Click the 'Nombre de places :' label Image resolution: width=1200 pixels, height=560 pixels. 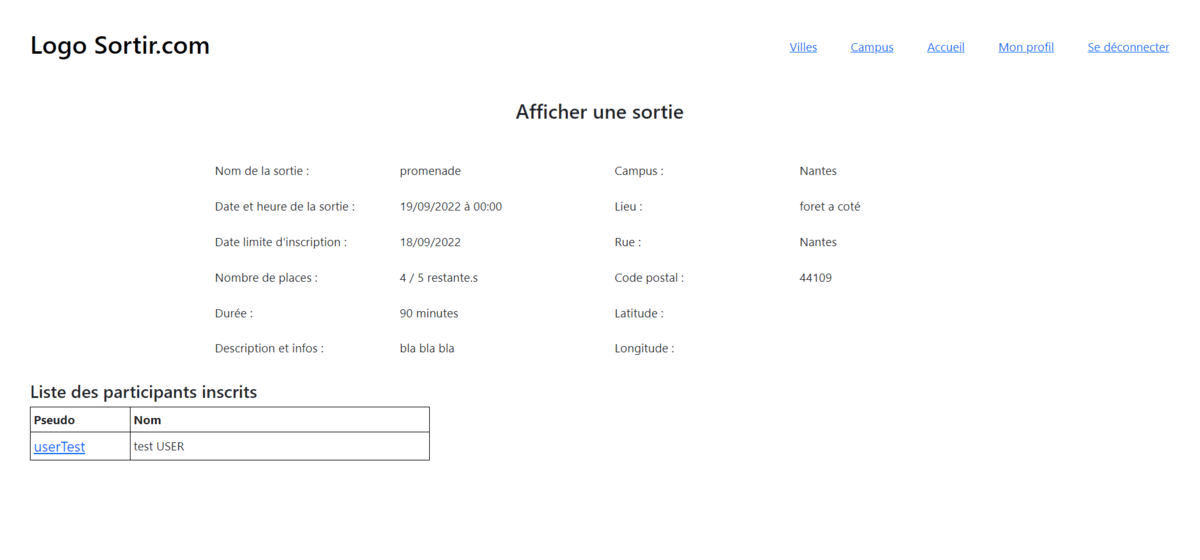coord(266,278)
